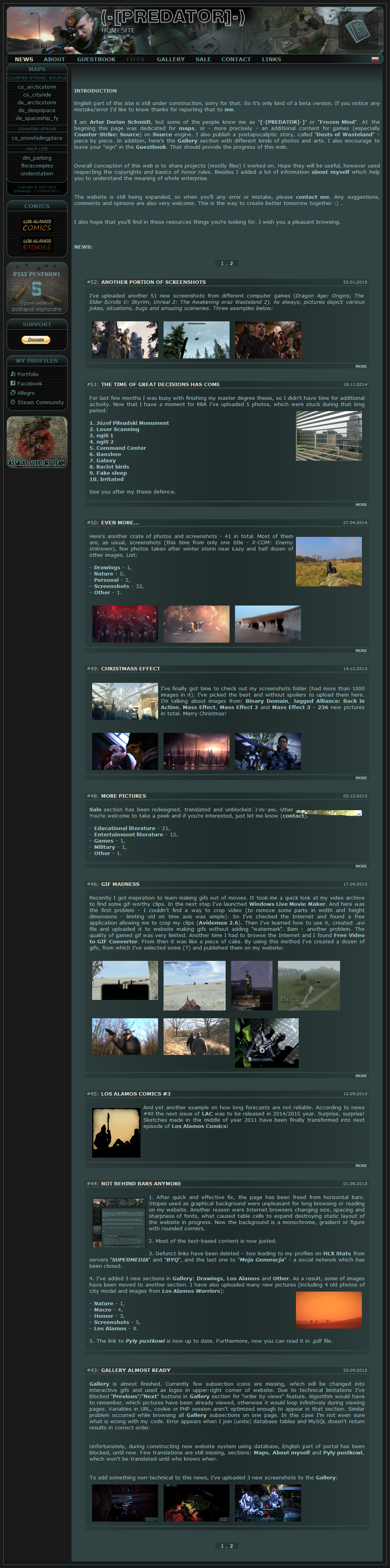Open the Portfolio profile link

(x=27, y=374)
